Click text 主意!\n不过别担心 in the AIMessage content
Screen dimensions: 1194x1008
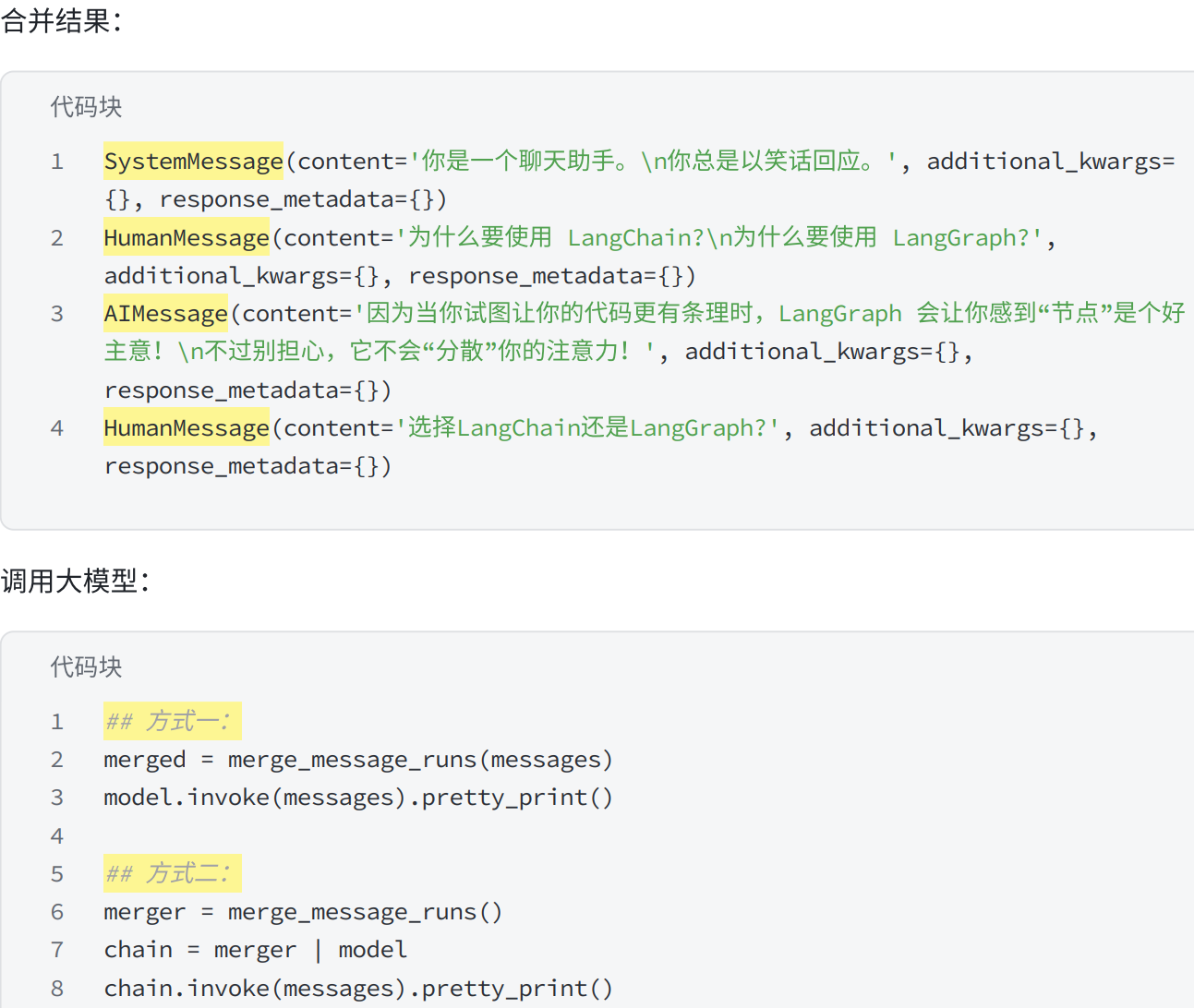click(214, 352)
